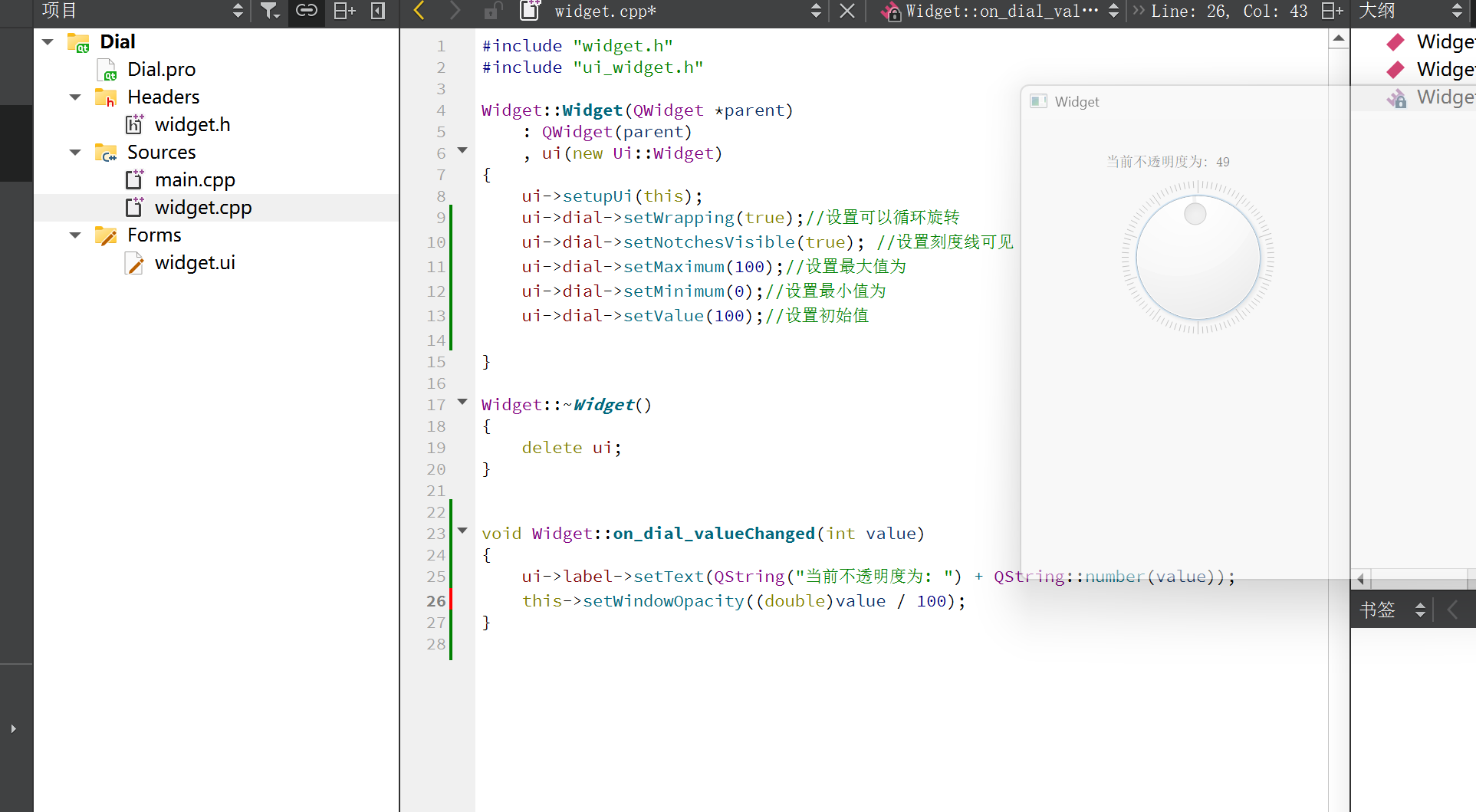Click on line 26 setWindowOpacity code

pyautogui.click(x=744, y=601)
